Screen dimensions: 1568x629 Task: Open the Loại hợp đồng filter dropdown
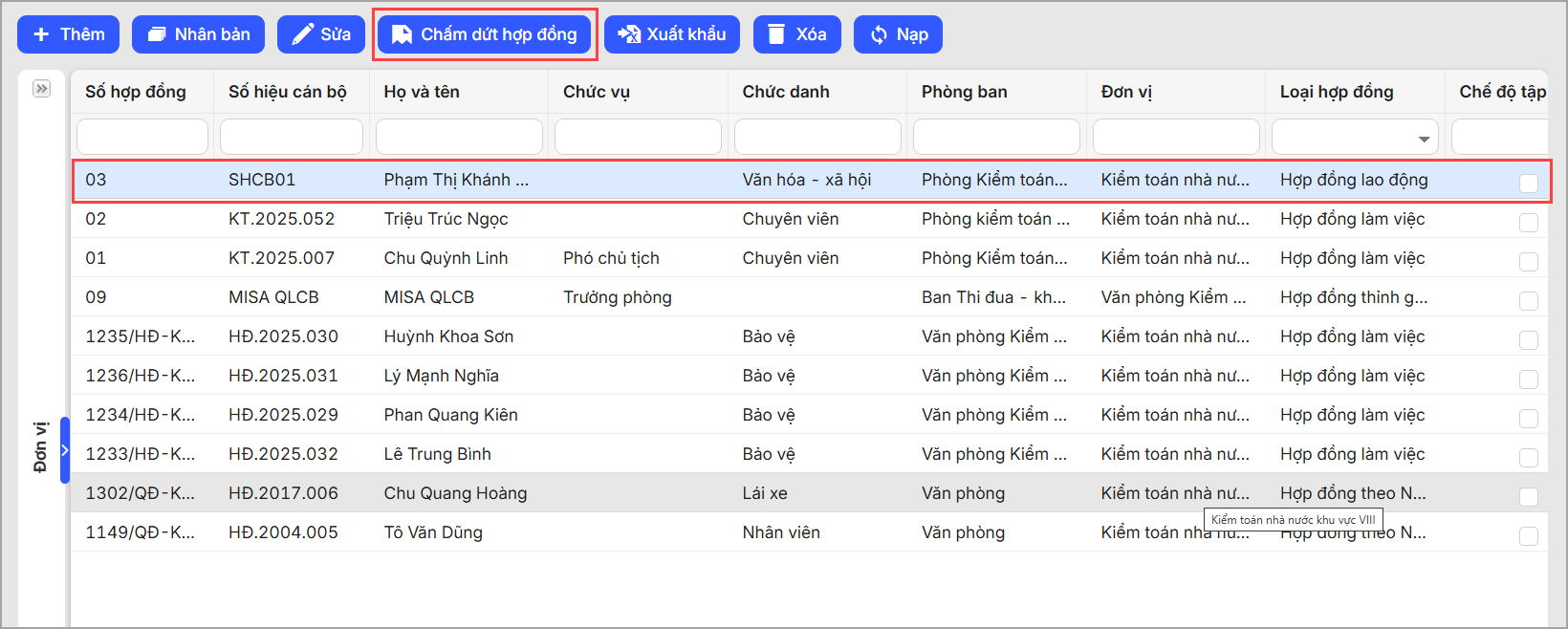(x=1424, y=139)
